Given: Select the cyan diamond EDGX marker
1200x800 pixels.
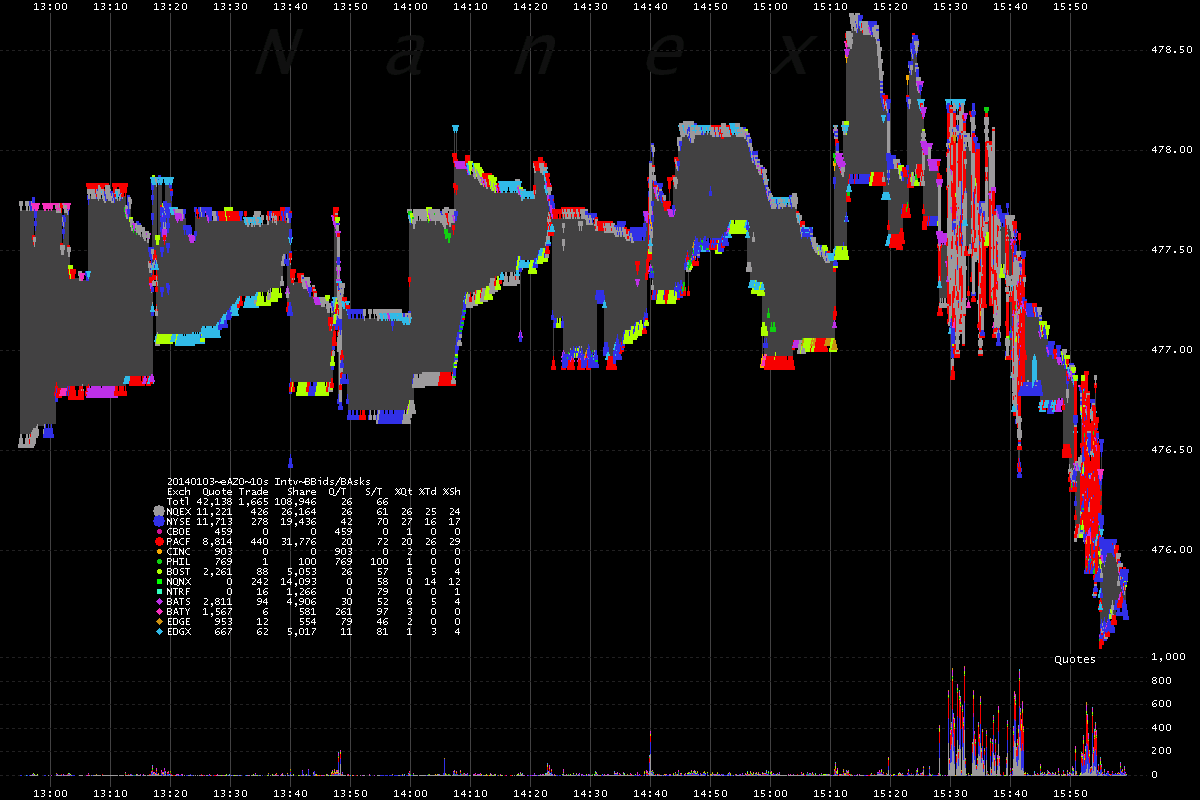Looking at the screenshot, I should pos(159,631).
